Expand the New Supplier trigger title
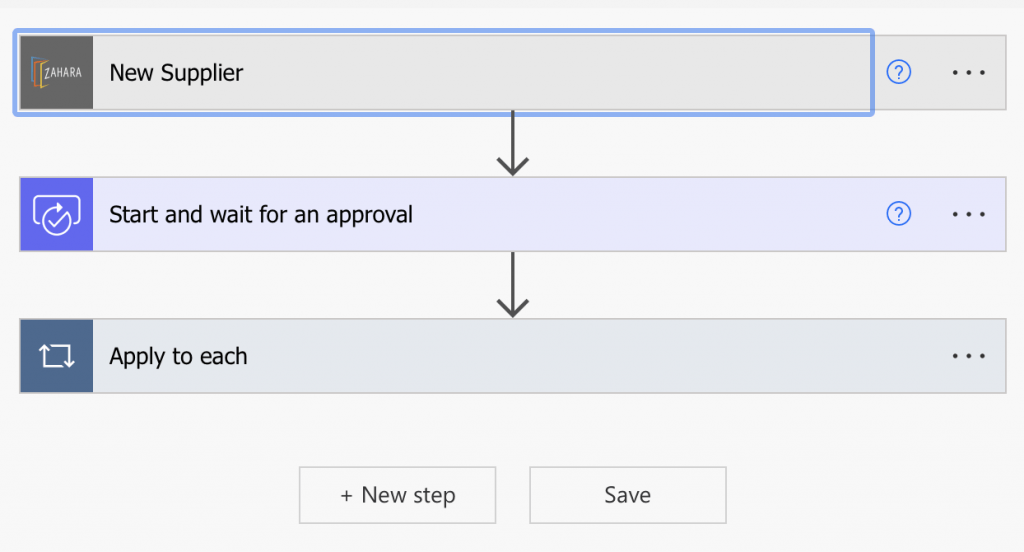The width and height of the screenshot is (1024, 552). [176, 73]
